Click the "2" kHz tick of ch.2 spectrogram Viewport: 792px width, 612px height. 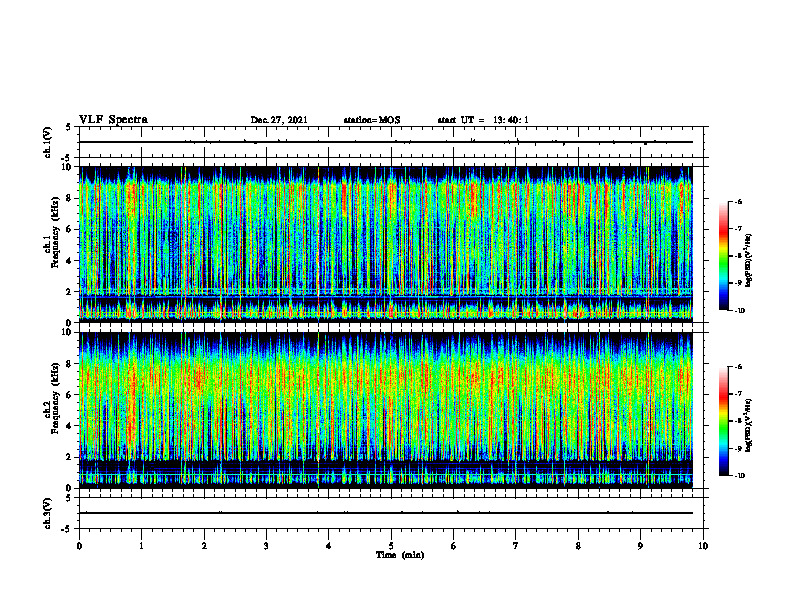[x=70, y=457]
